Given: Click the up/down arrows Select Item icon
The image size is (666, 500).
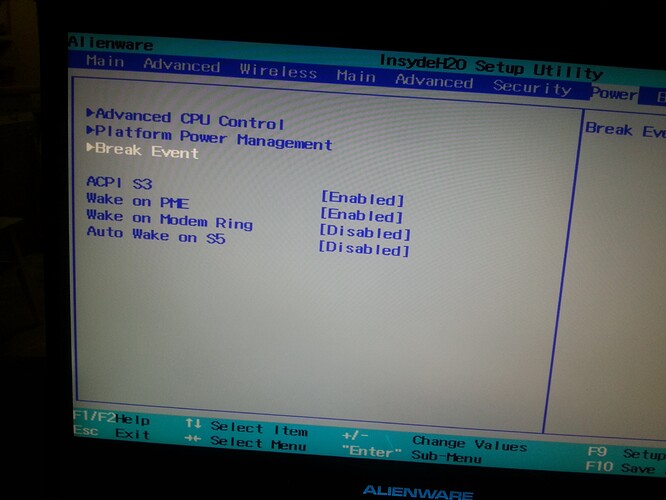Looking at the screenshot, I should click(x=194, y=425).
